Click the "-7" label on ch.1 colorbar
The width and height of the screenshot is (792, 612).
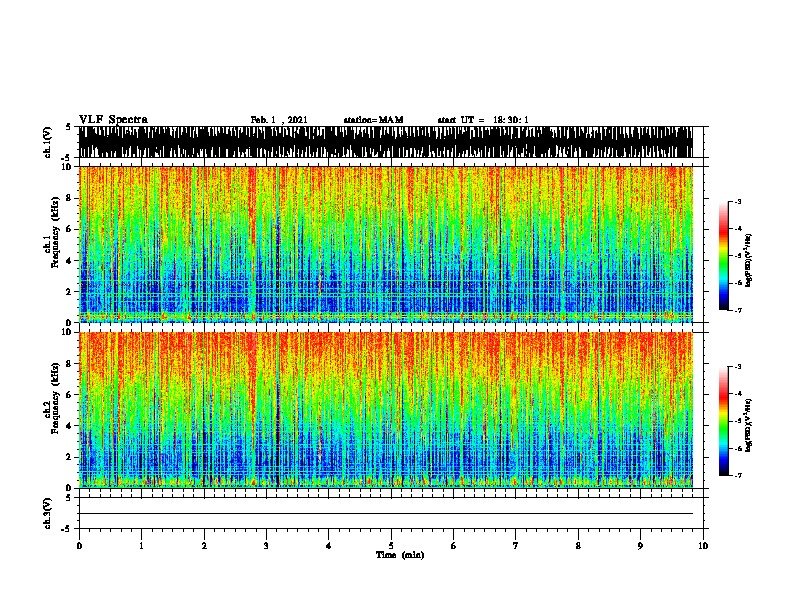(x=738, y=310)
